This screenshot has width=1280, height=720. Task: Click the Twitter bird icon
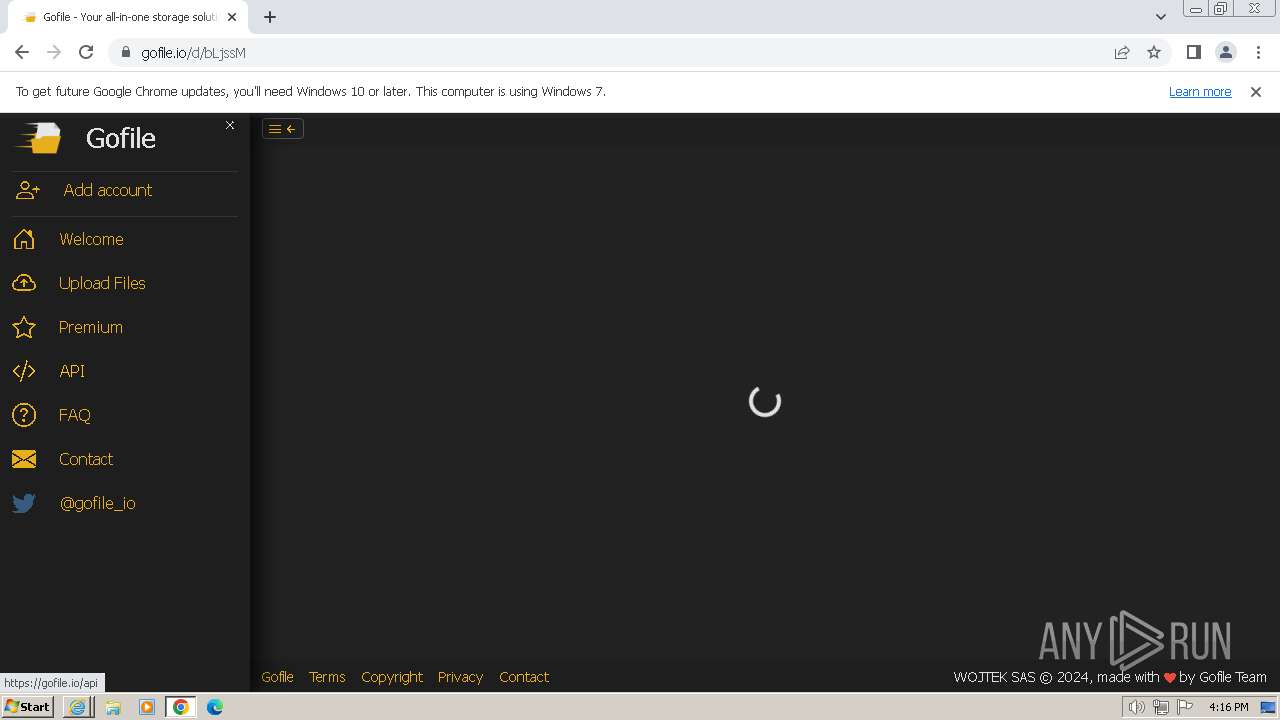pyautogui.click(x=24, y=503)
